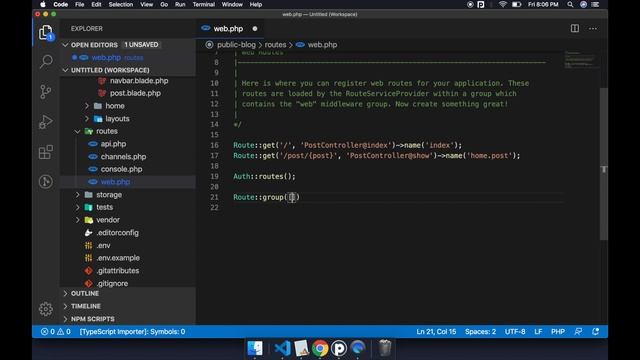Open api.php in the routes folder

click(x=113, y=144)
